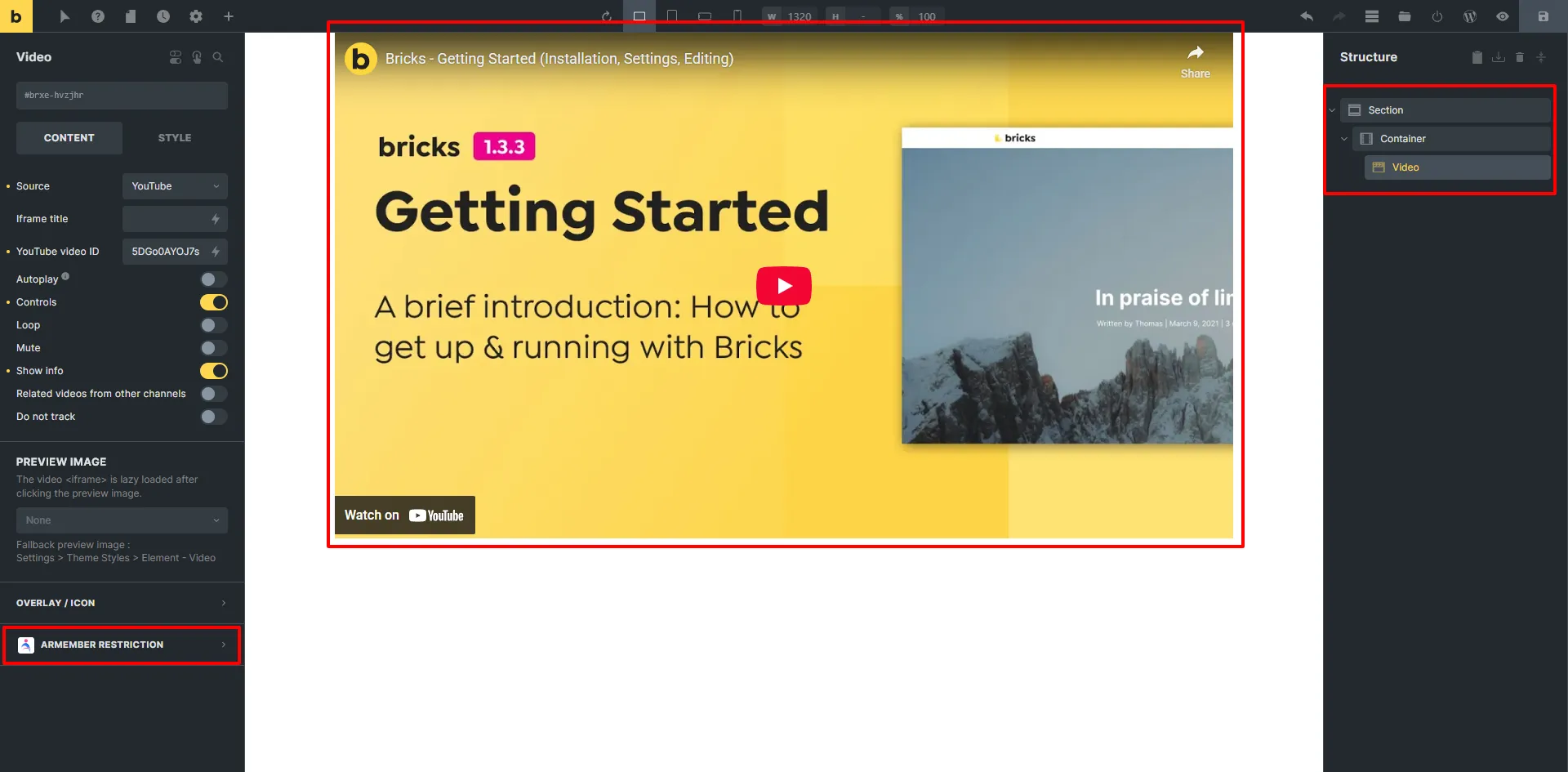This screenshot has height=772, width=1568.
Task: Enable Autoplay for the video
Action: pyautogui.click(x=213, y=279)
